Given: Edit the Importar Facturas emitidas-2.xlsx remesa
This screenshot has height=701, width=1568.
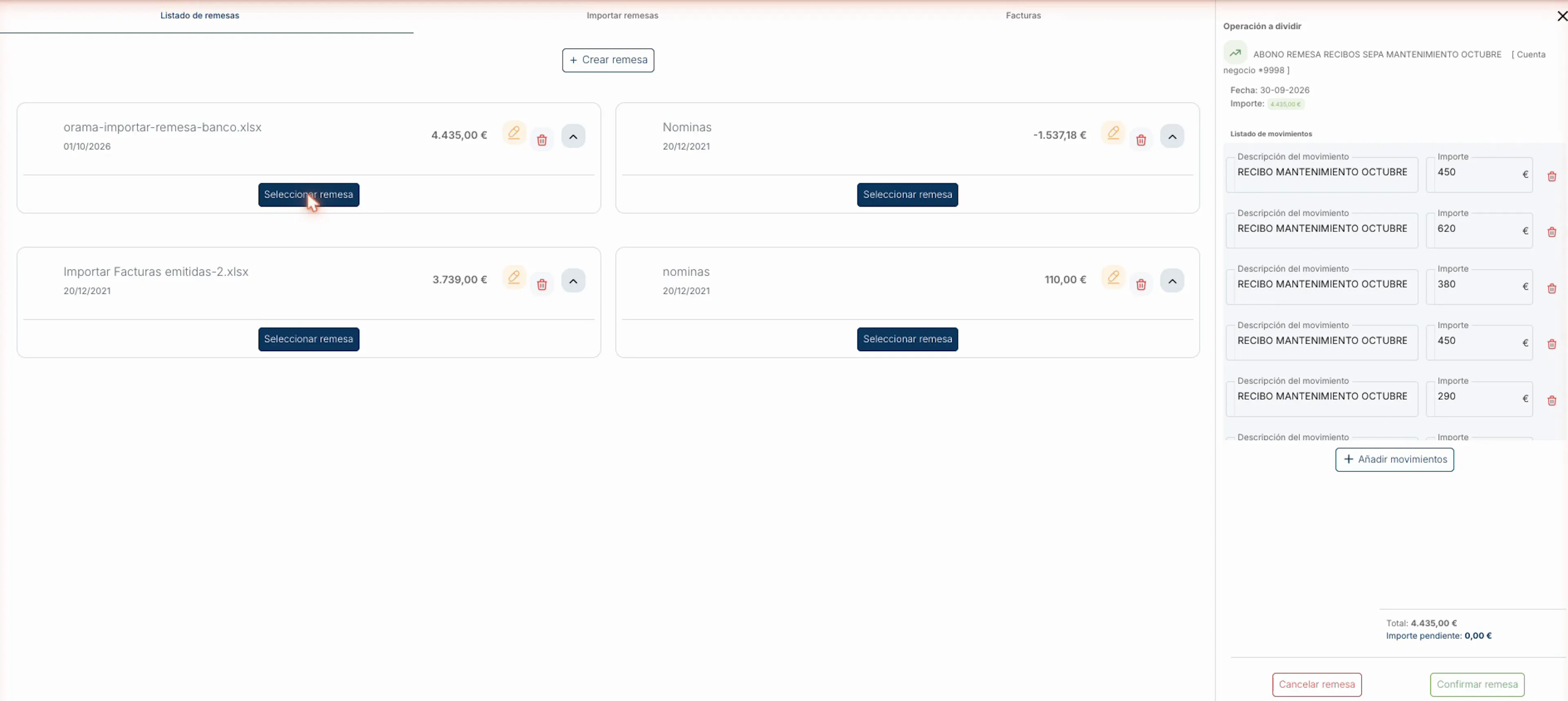Looking at the screenshot, I should 514,278.
